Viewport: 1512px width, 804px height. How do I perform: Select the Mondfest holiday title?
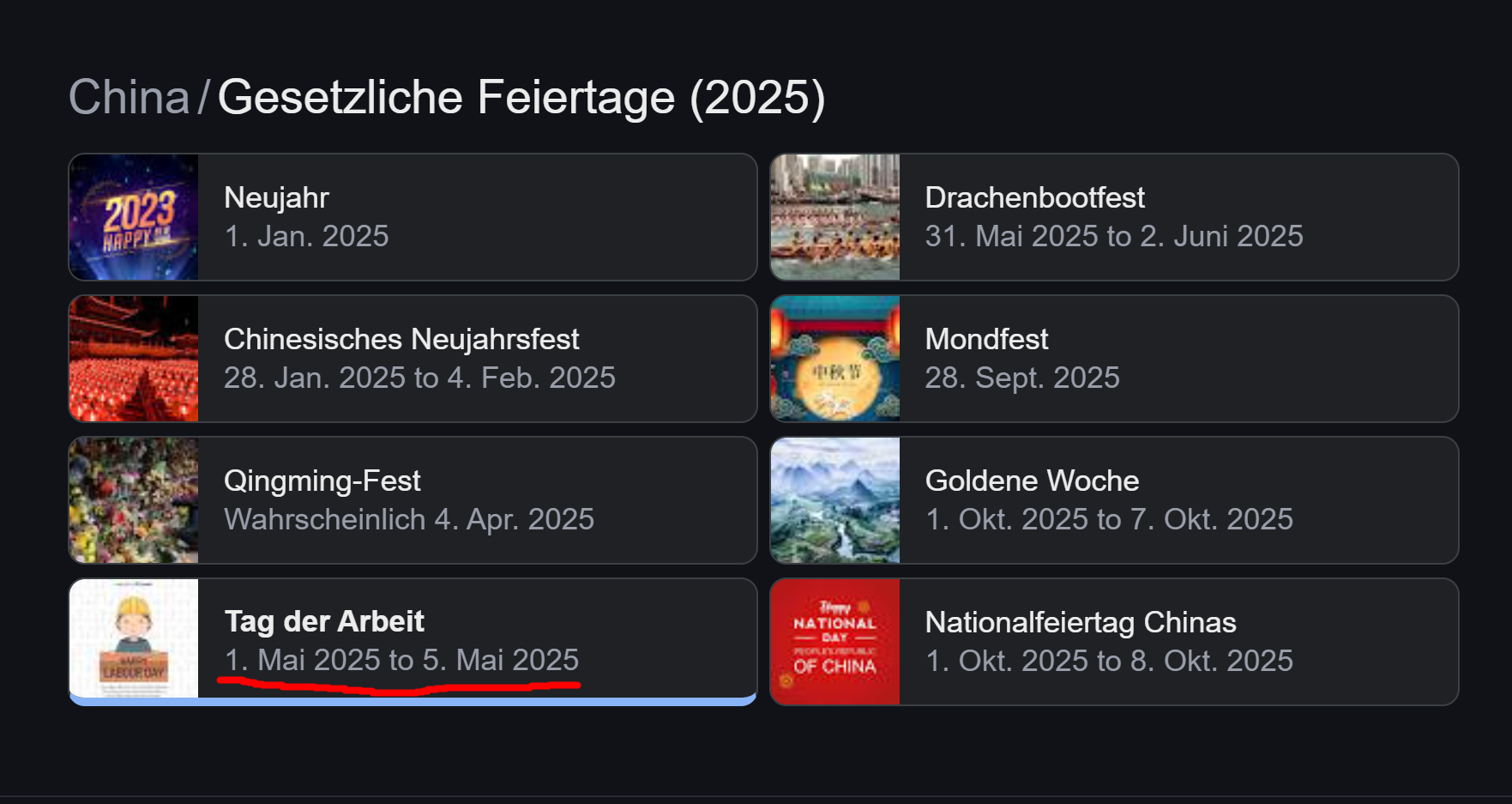tap(986, 340)
